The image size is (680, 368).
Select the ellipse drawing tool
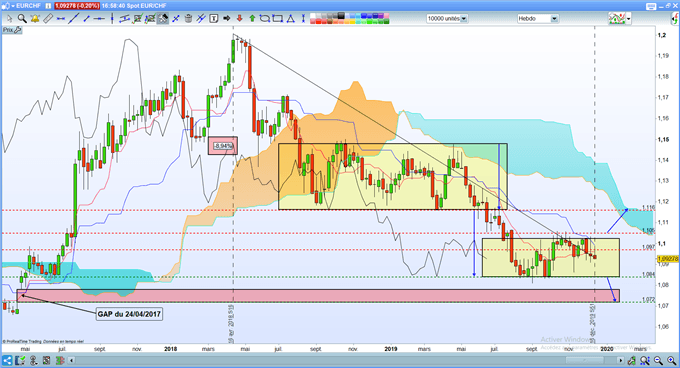264,19
